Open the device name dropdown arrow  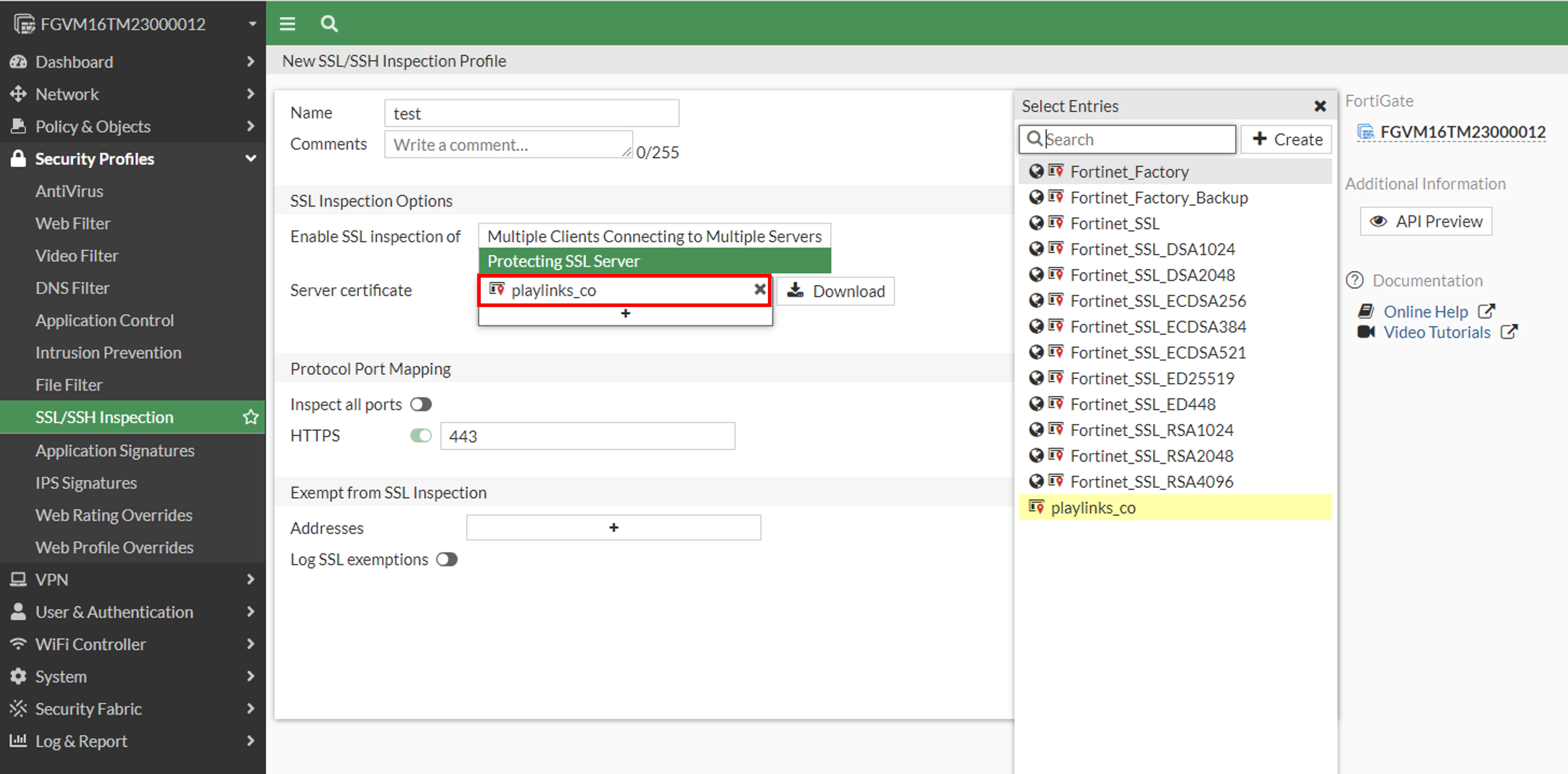tap(252, 24)
